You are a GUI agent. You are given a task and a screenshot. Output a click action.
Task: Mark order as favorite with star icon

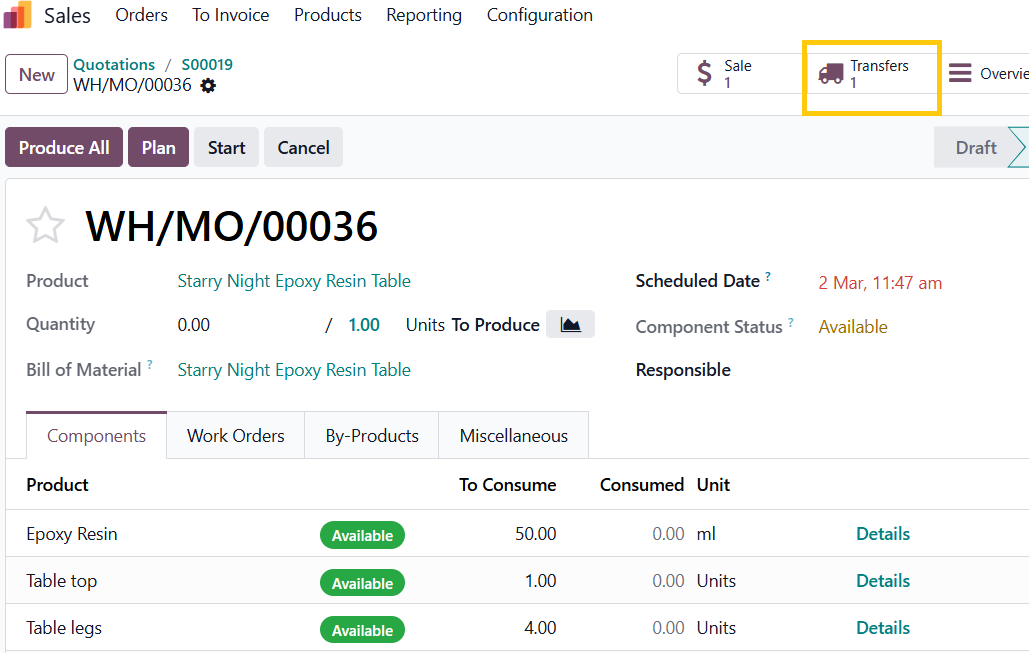tap(45, 226)
